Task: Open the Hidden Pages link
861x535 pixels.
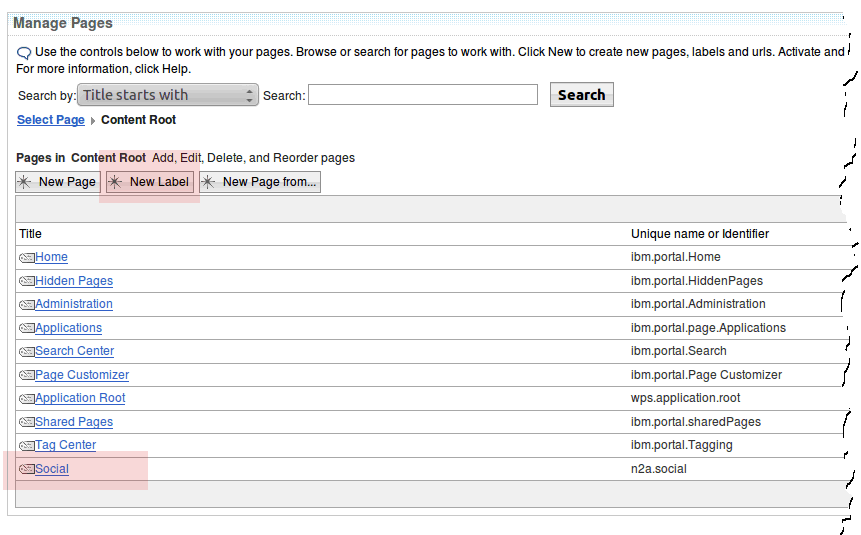Action: 74,281
